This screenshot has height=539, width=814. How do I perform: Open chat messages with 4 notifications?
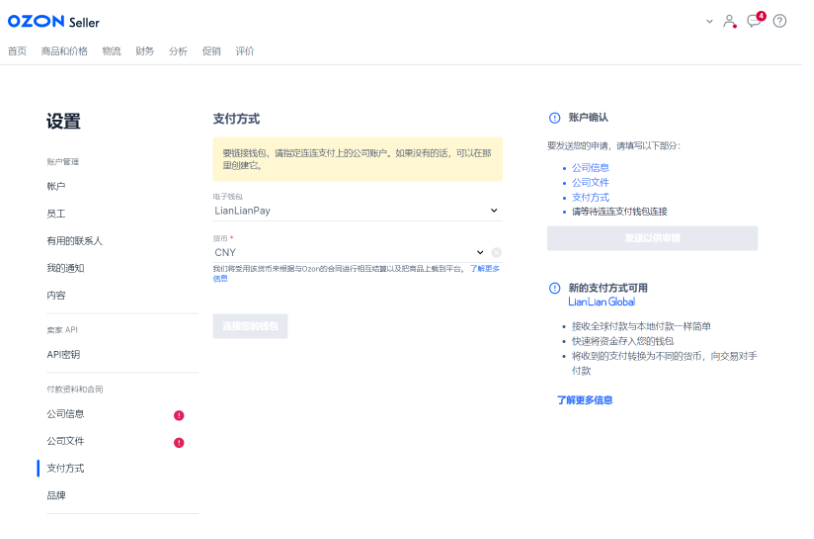click(x=755, y=20)
